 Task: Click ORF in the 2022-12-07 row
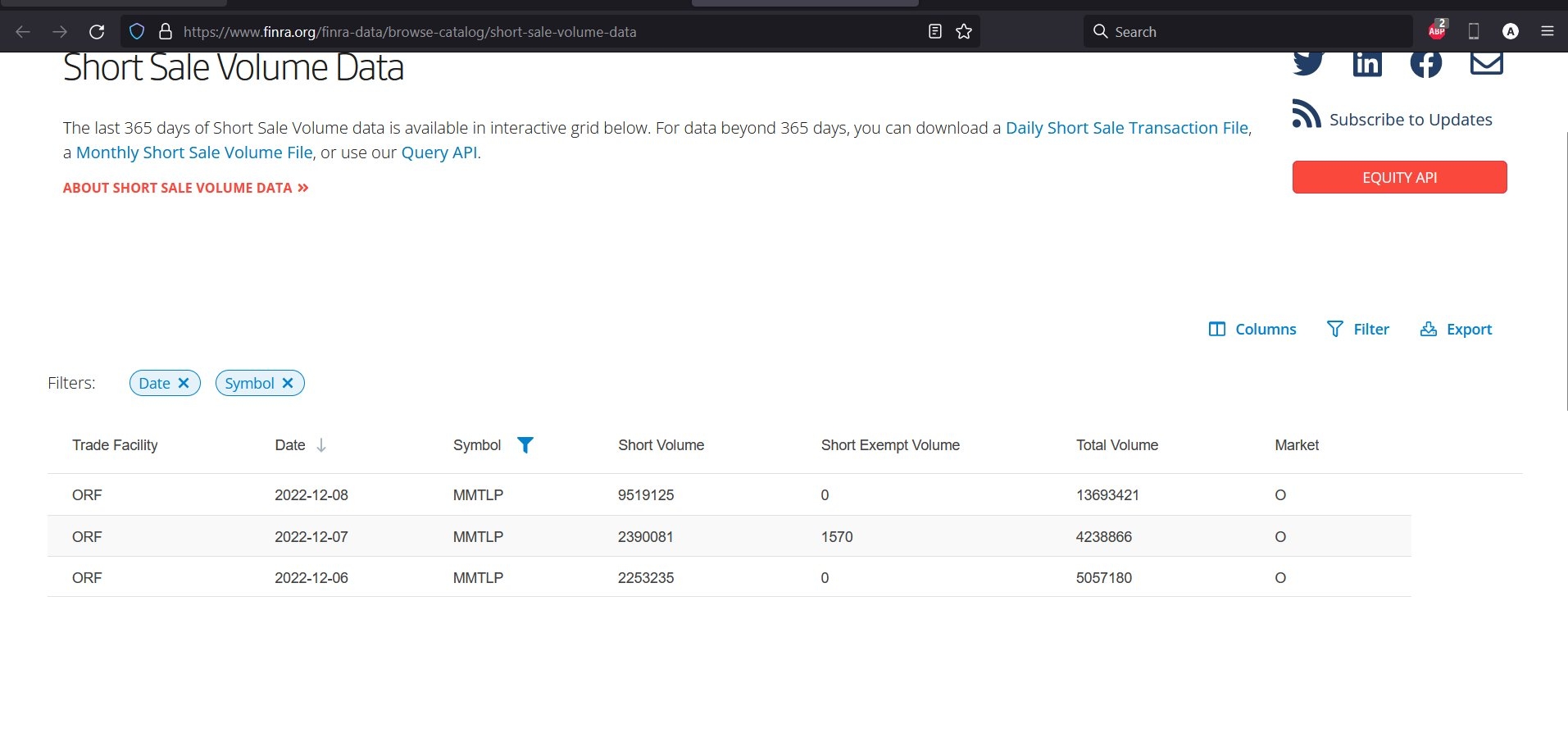tap(87, 537)
